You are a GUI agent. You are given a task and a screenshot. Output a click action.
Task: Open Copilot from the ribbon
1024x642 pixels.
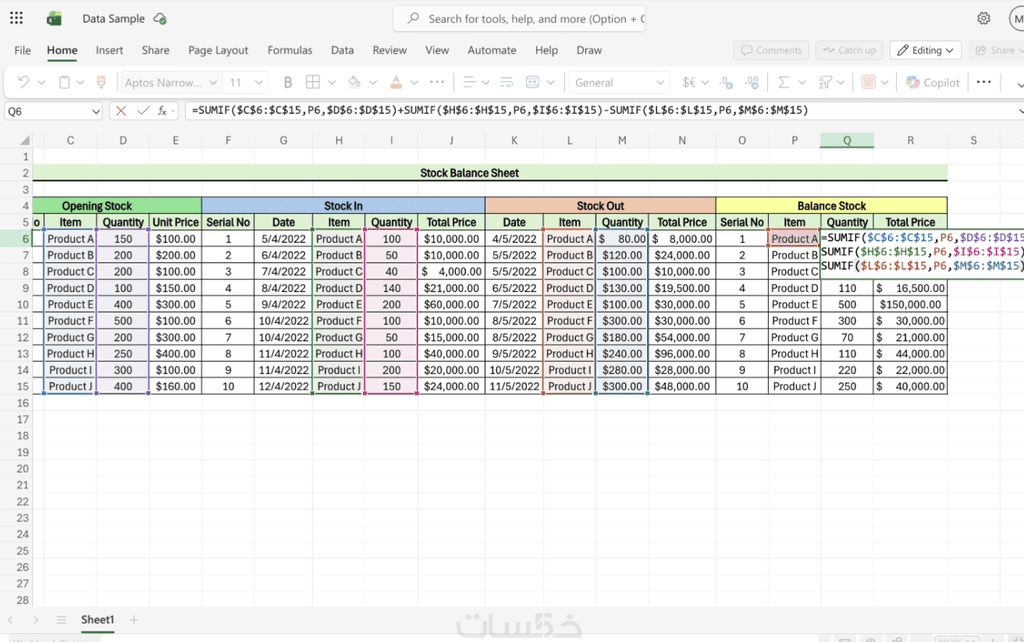tap(932, 82)
